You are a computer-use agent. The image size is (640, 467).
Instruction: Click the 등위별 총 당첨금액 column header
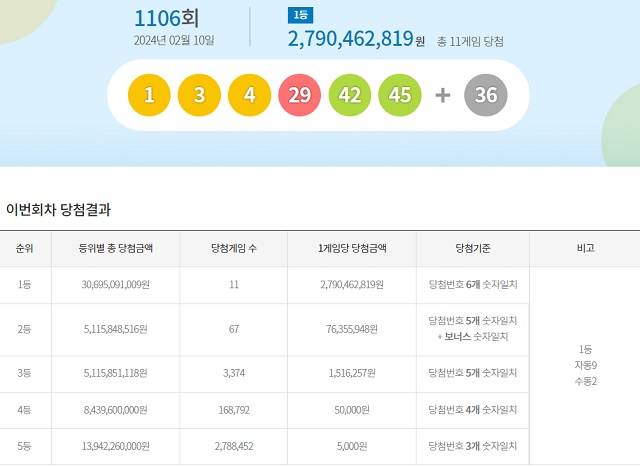[x=116, y=248]
